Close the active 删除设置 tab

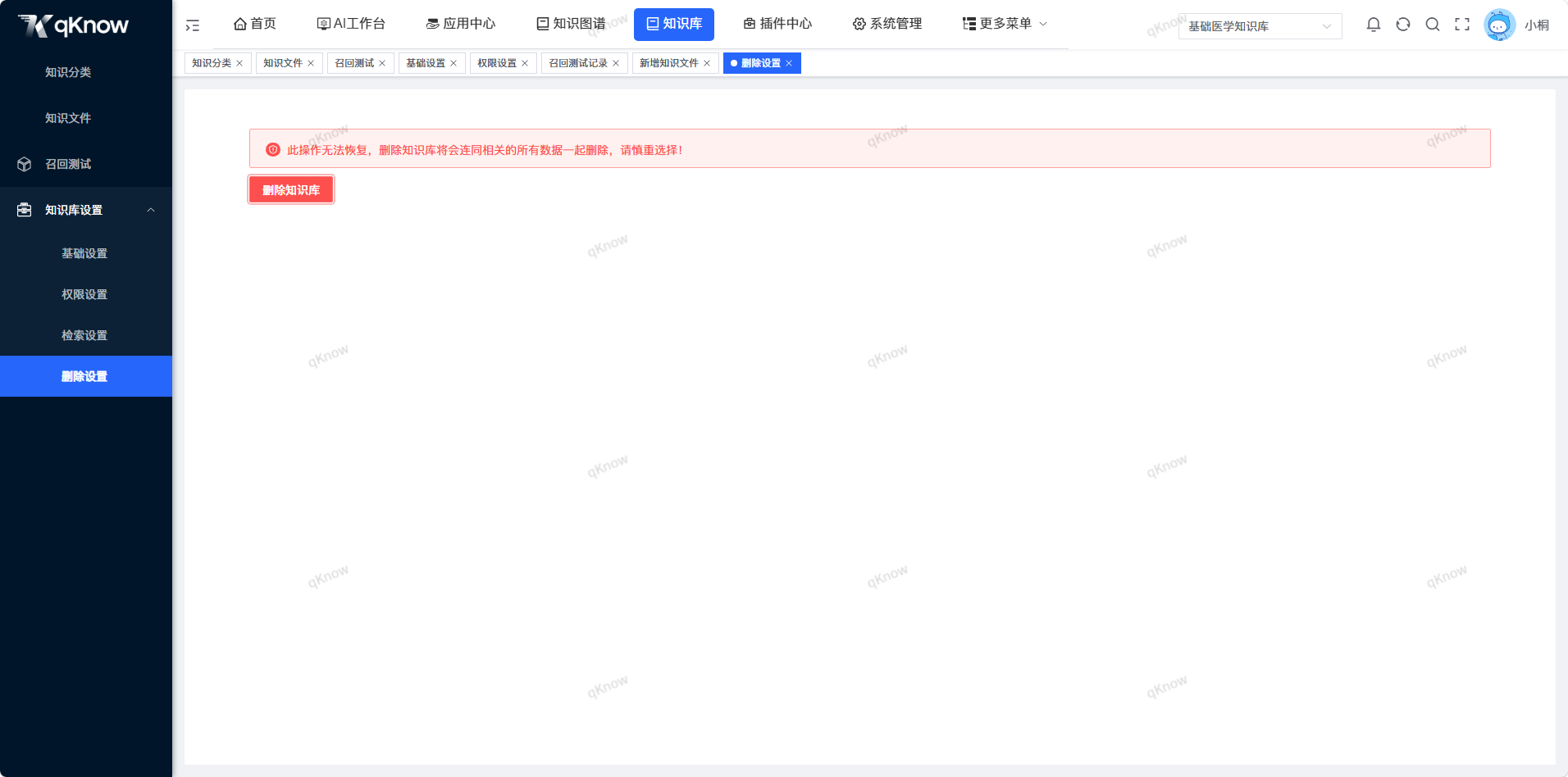(789, 63)
